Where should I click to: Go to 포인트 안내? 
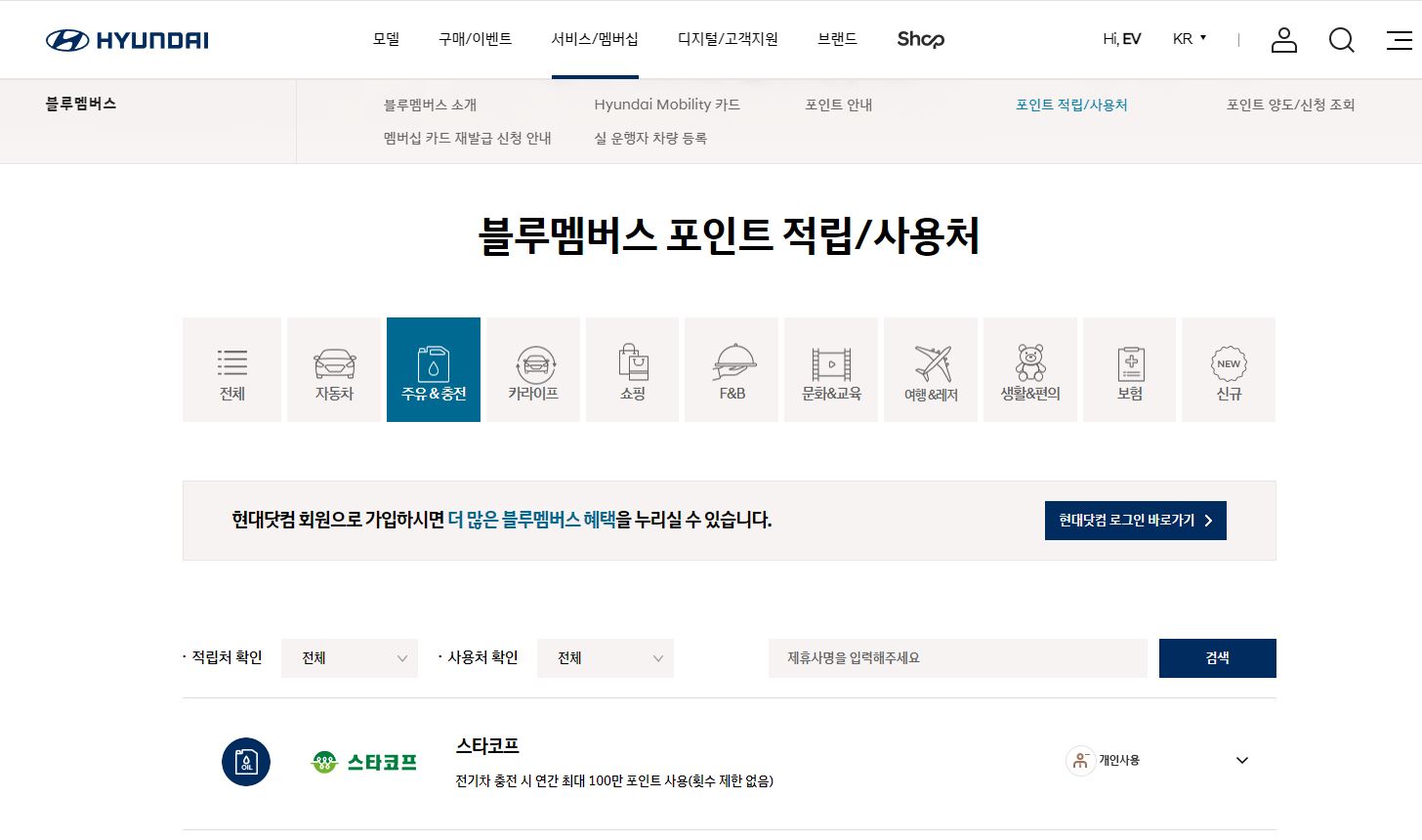[x=839, y=105]
